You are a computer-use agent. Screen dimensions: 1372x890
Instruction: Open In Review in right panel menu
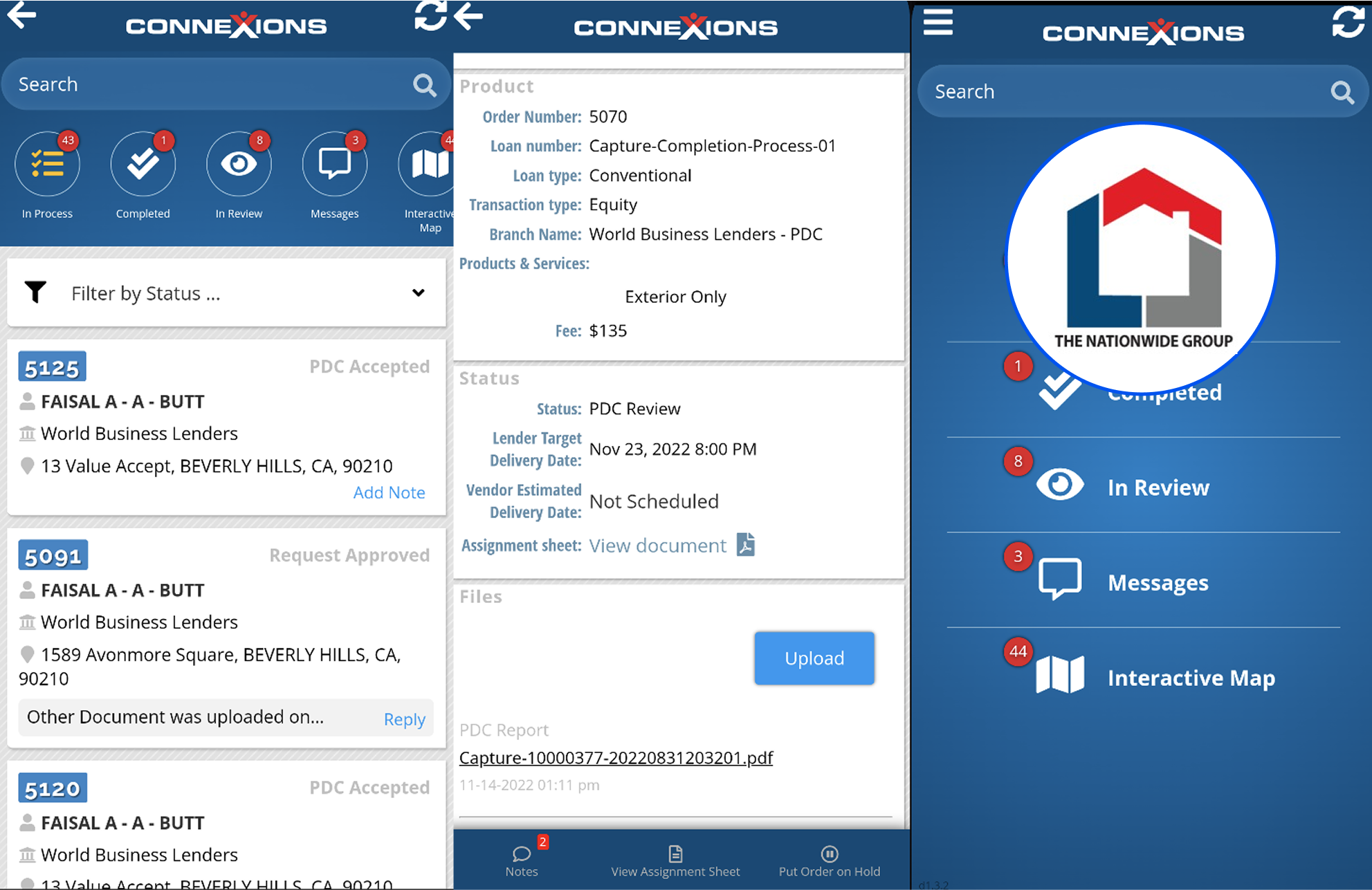1143,485
